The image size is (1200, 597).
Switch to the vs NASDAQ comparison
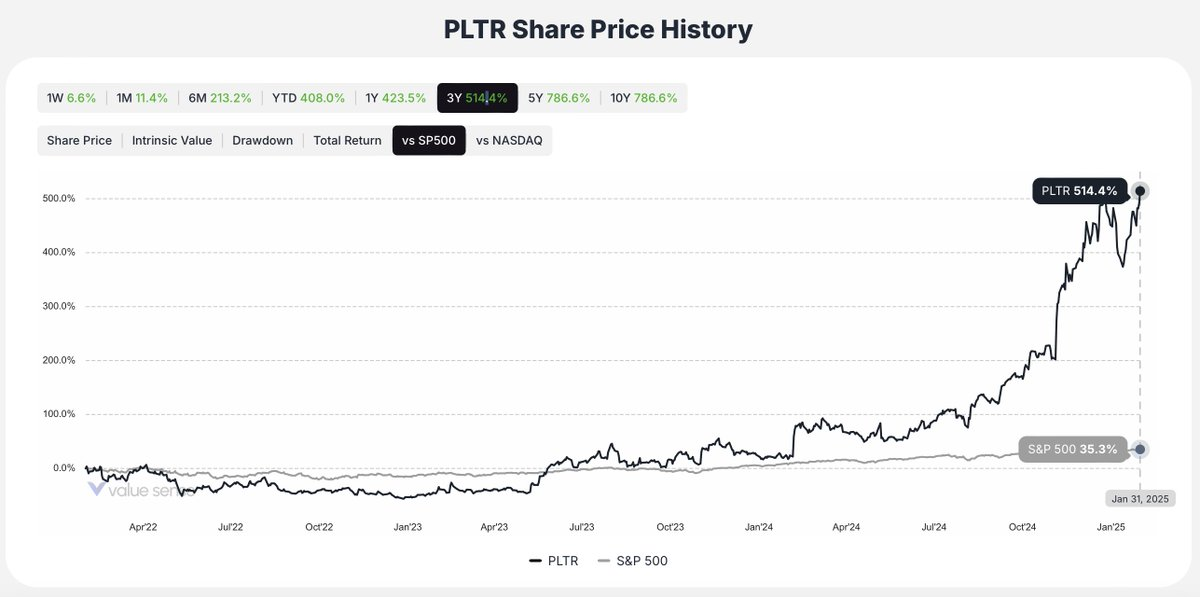(512, 140)
